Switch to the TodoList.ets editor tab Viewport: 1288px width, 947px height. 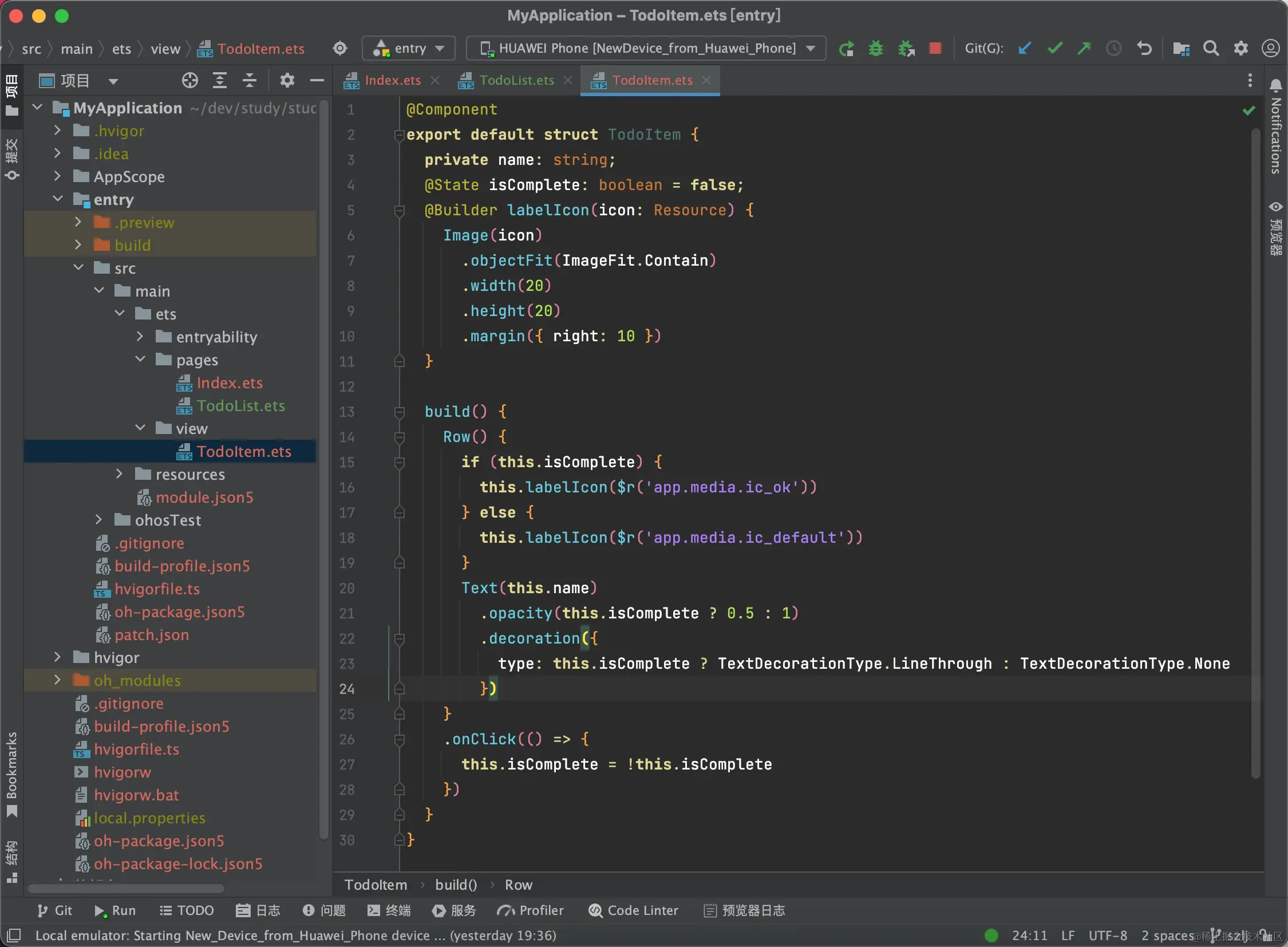tap(516, 81)
